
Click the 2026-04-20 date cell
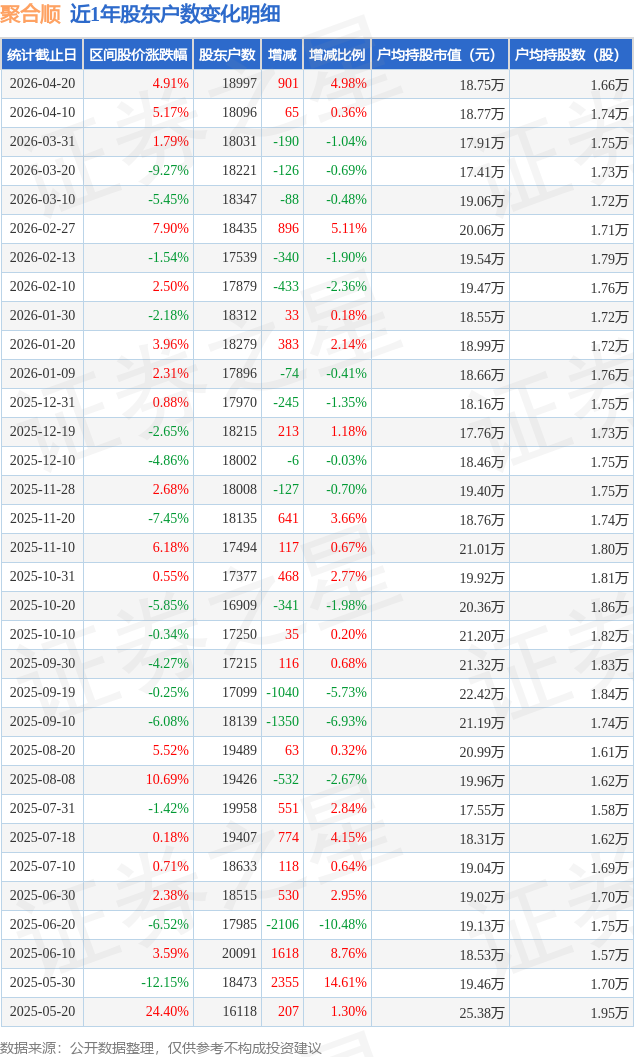pos(42,84)
